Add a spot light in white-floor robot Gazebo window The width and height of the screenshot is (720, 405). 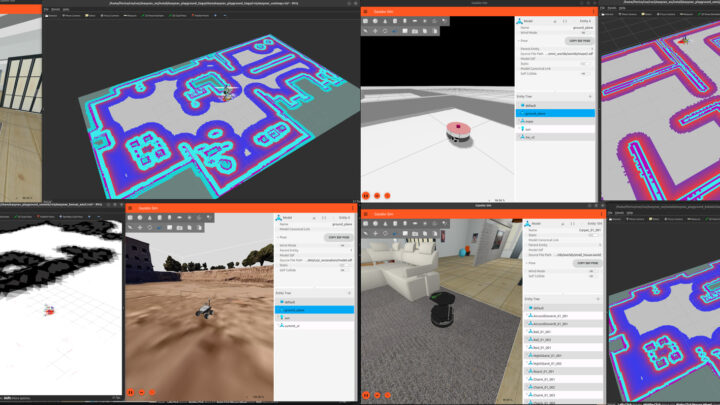444,21
